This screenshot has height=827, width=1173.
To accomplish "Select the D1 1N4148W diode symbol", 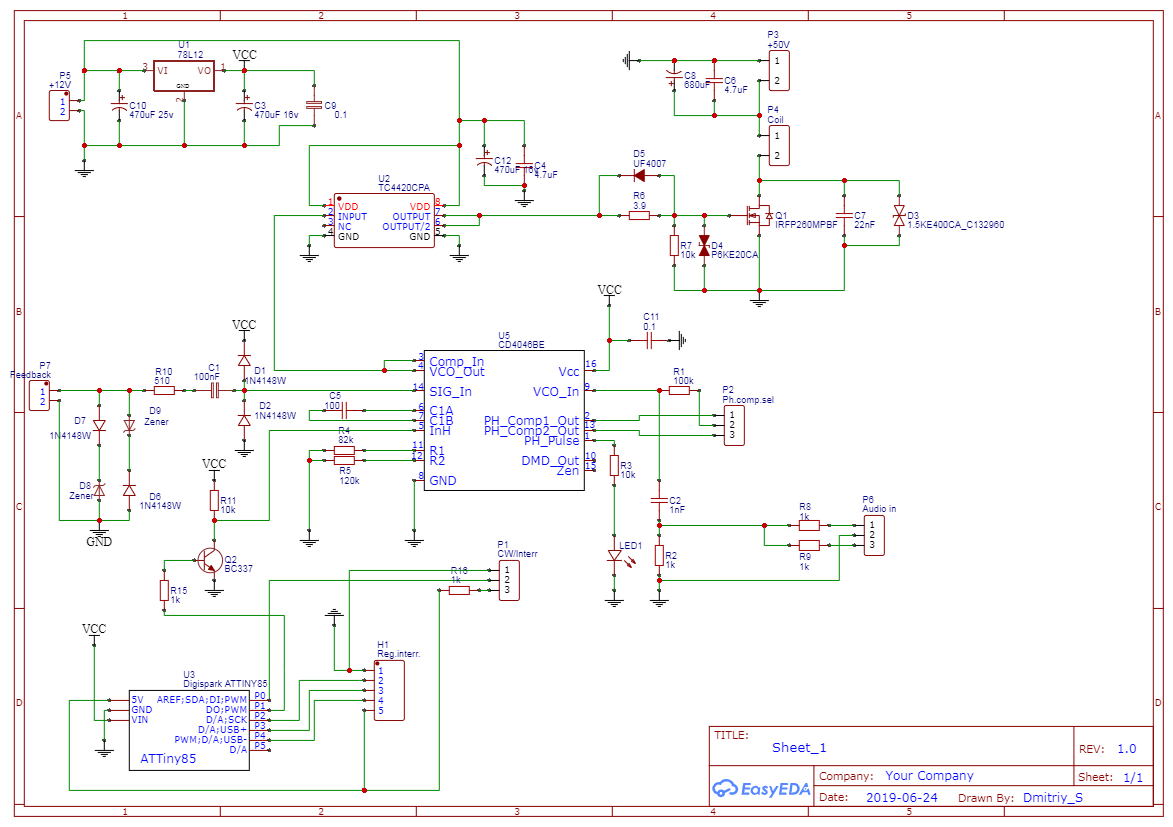I will 244,360.
